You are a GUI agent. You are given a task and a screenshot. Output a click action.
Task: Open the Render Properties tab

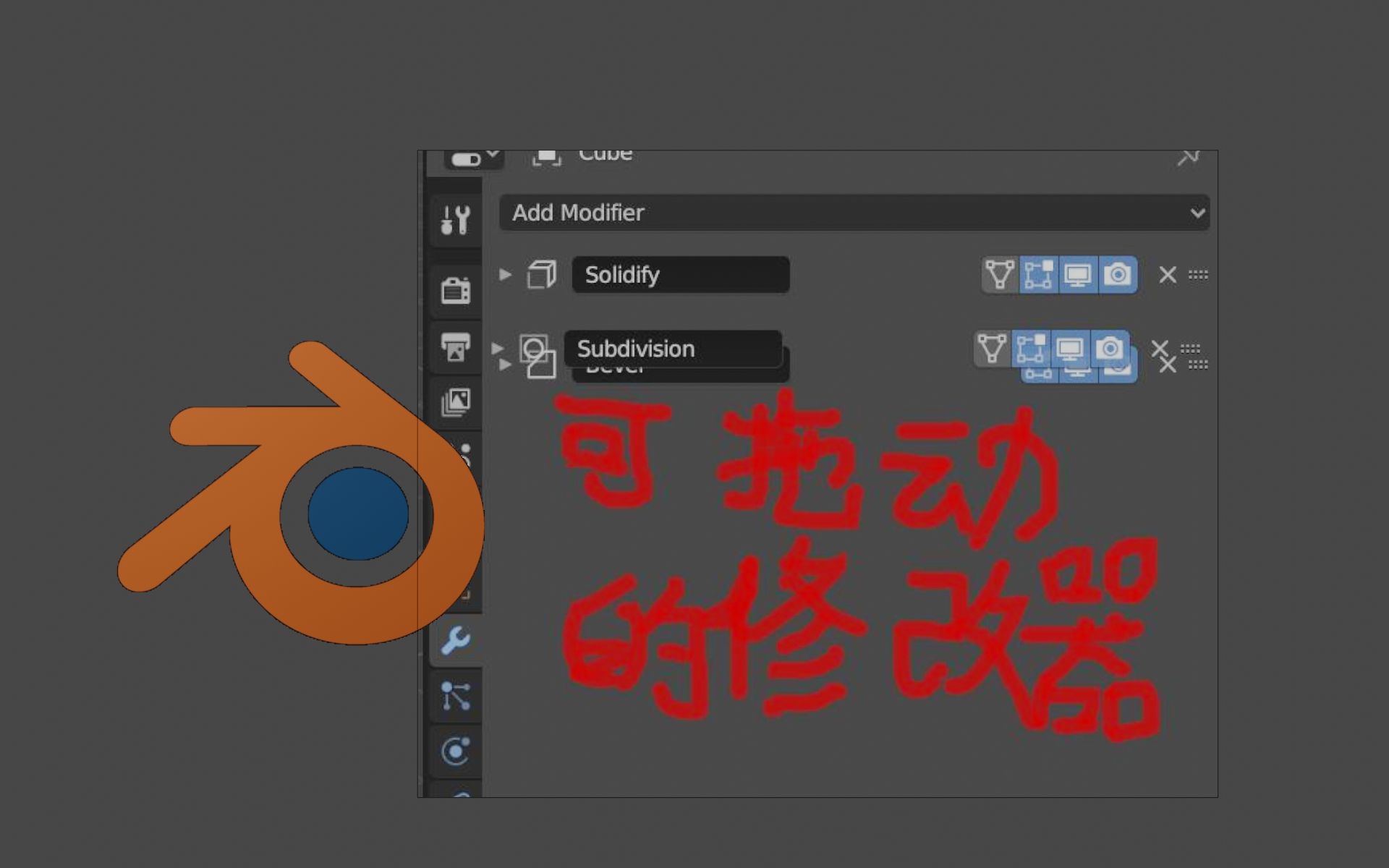click(x=456, y=289)
